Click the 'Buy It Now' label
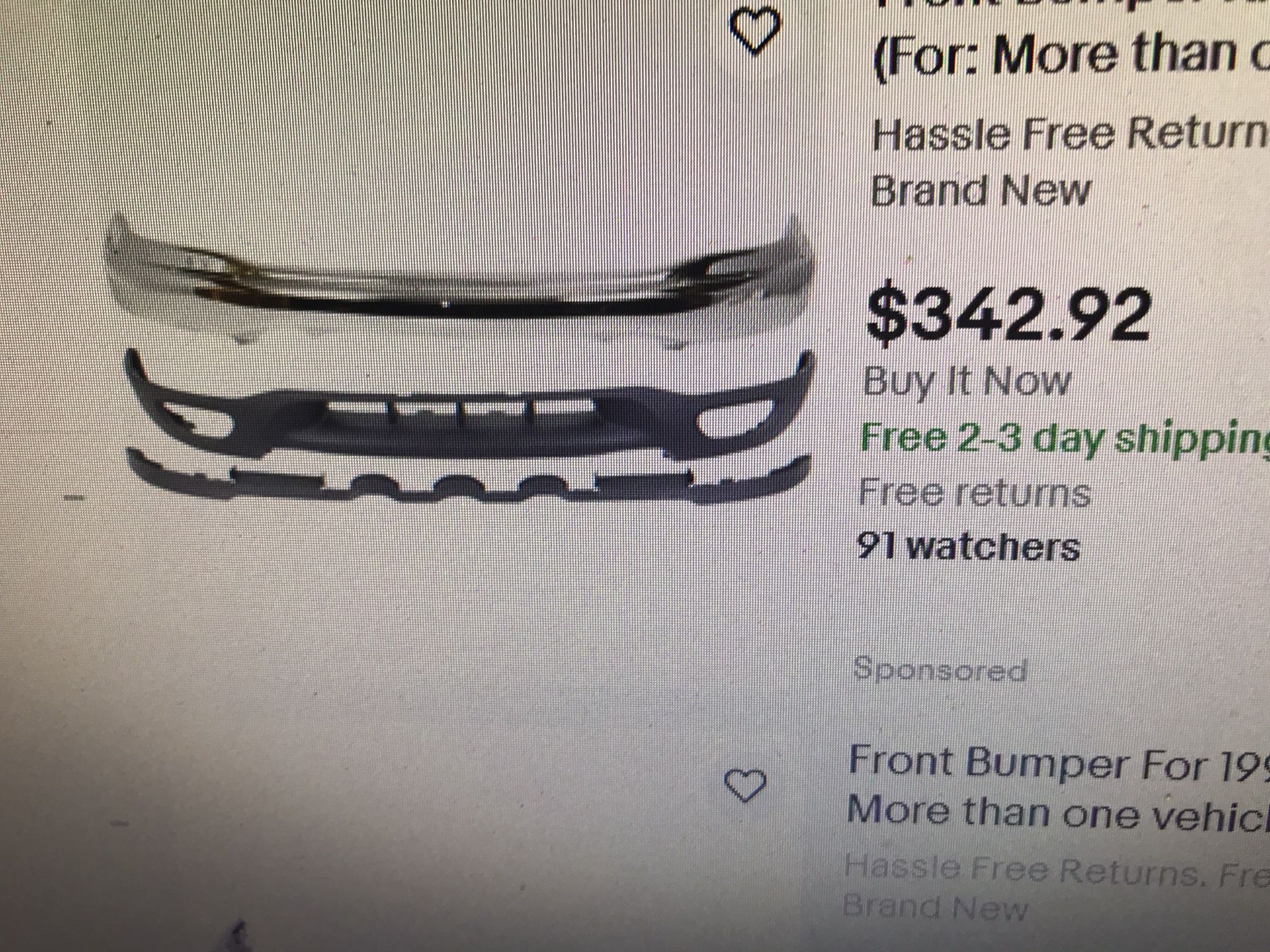Screen dimensions: 1270x952 (x=966, y=381)
